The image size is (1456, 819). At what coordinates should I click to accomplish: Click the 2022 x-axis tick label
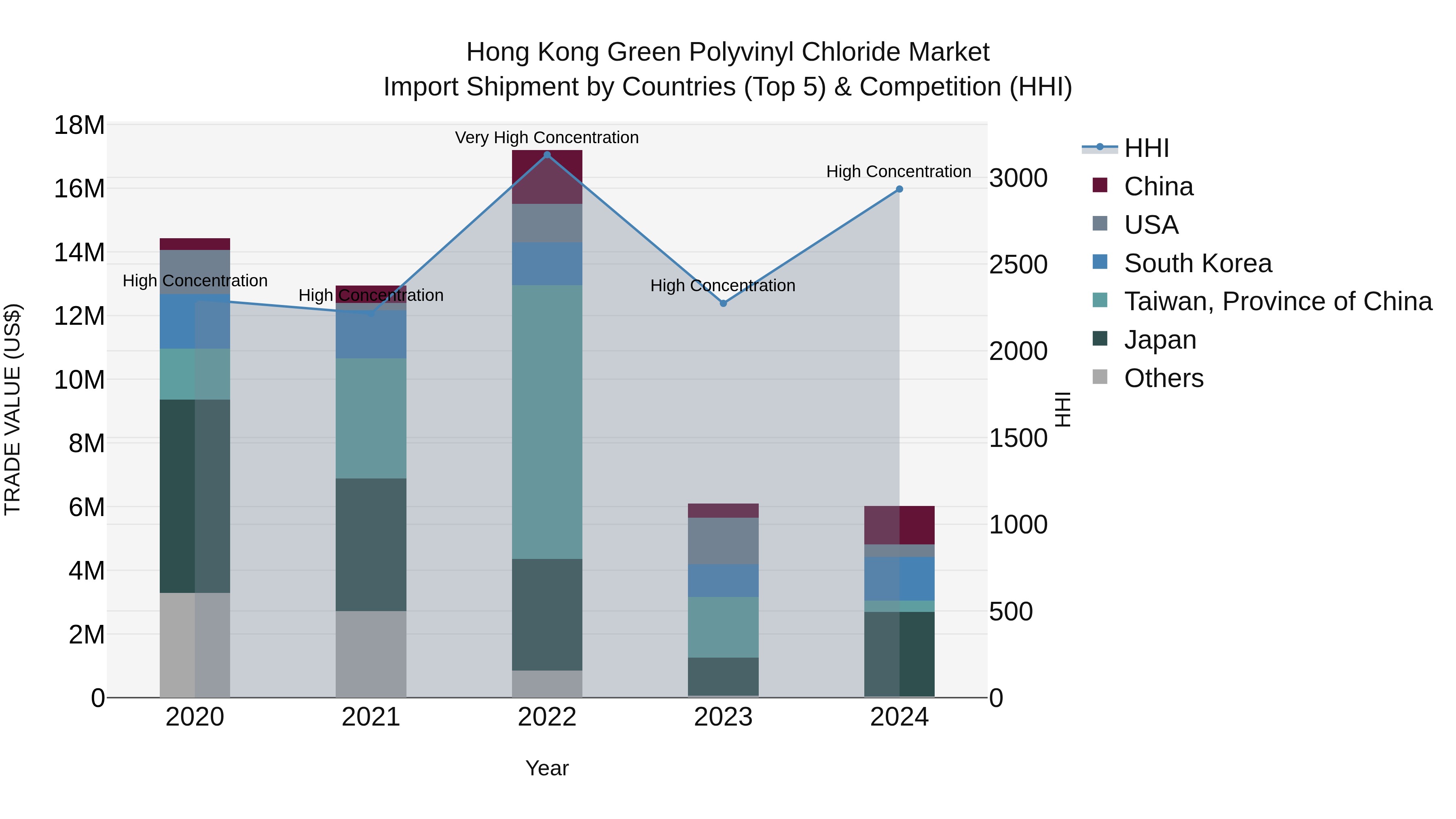point(547,717)
